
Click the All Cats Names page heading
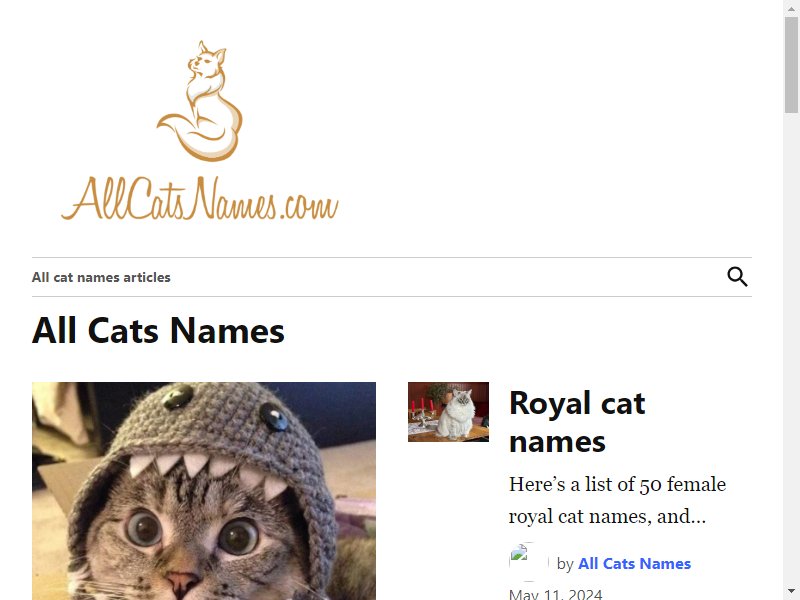158,331
